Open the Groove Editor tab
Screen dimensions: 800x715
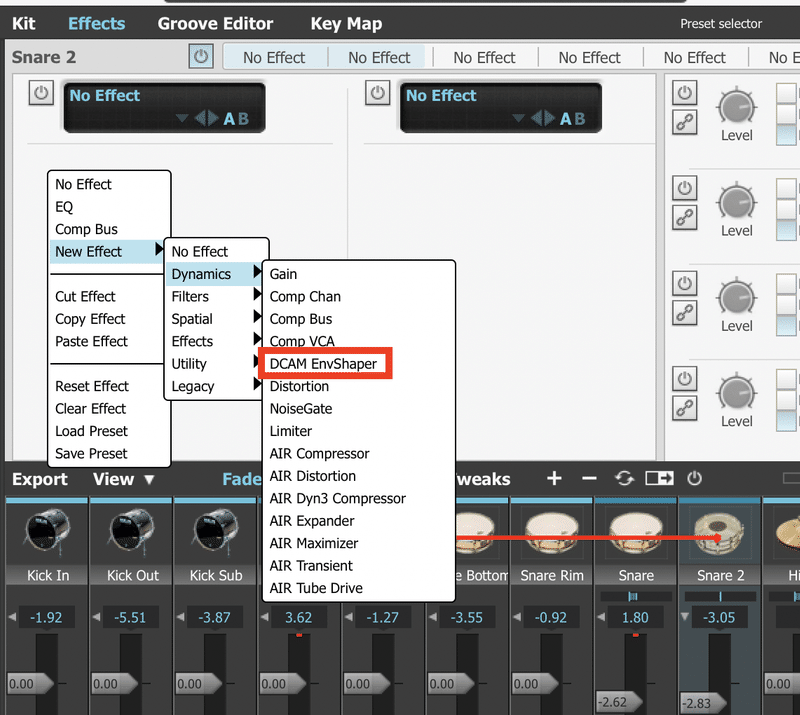click(x=215, y=23)
